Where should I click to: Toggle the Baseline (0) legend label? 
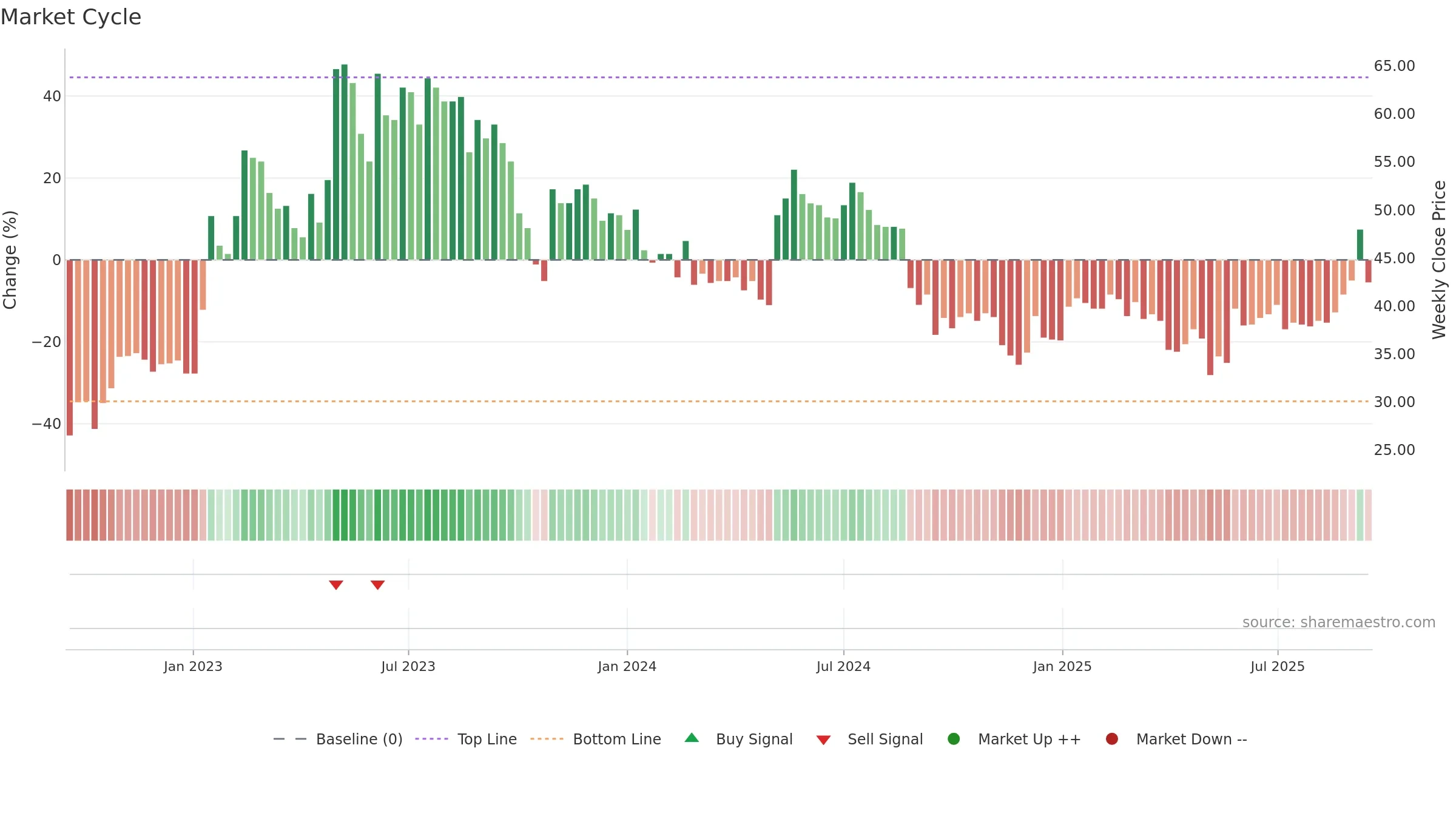click(x=359, y=740)
